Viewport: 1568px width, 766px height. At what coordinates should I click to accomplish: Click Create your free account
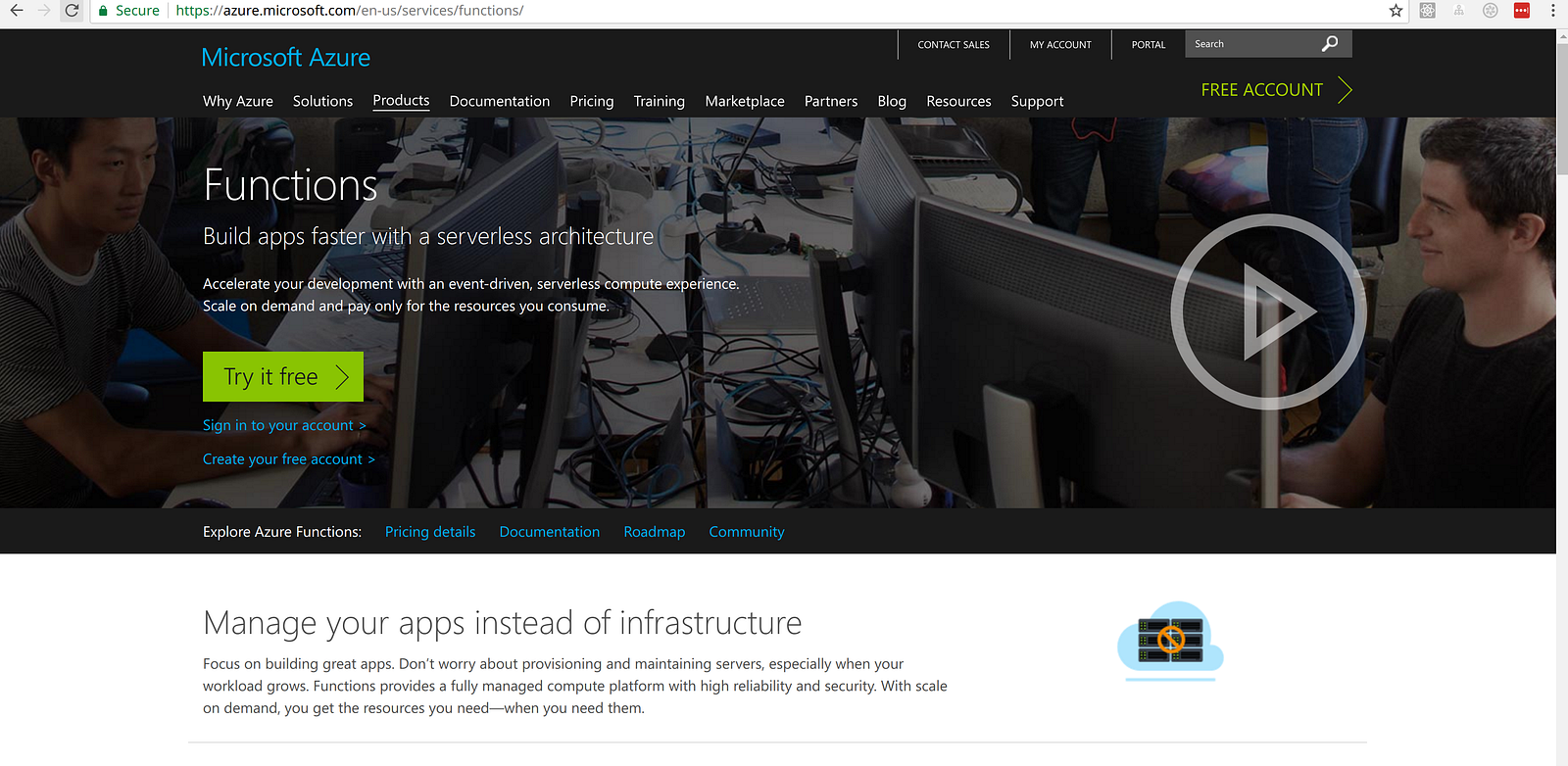pyautogui.click(x=289, y=459)
